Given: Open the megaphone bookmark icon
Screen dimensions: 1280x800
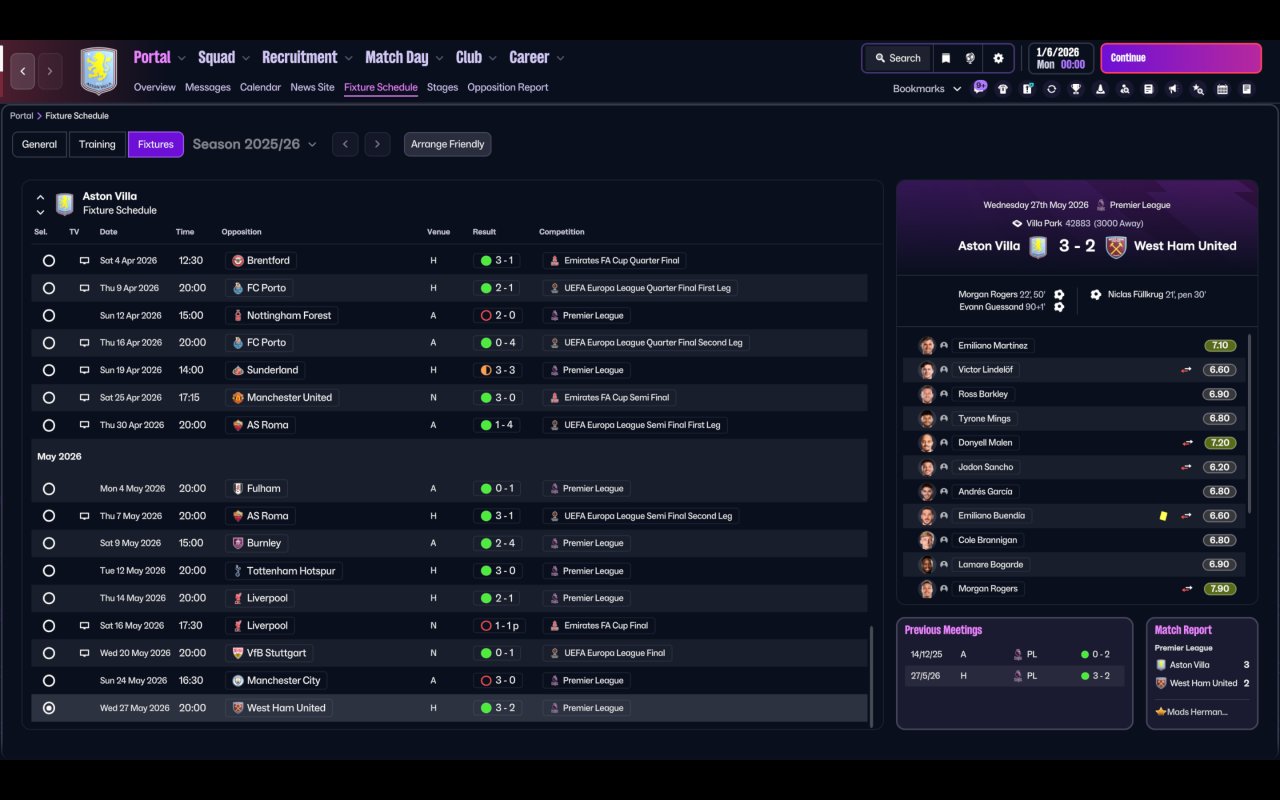Looking at the screenshot, I should (x=1173, y=89).
